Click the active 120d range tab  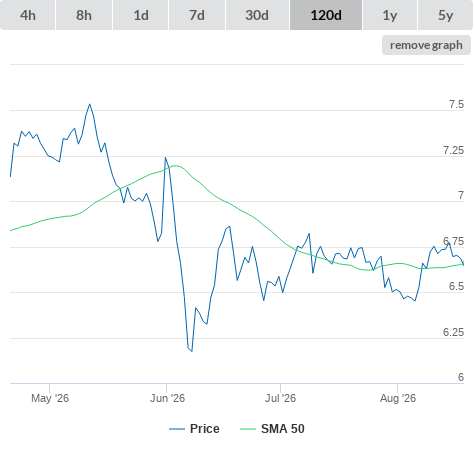[326, 15]
